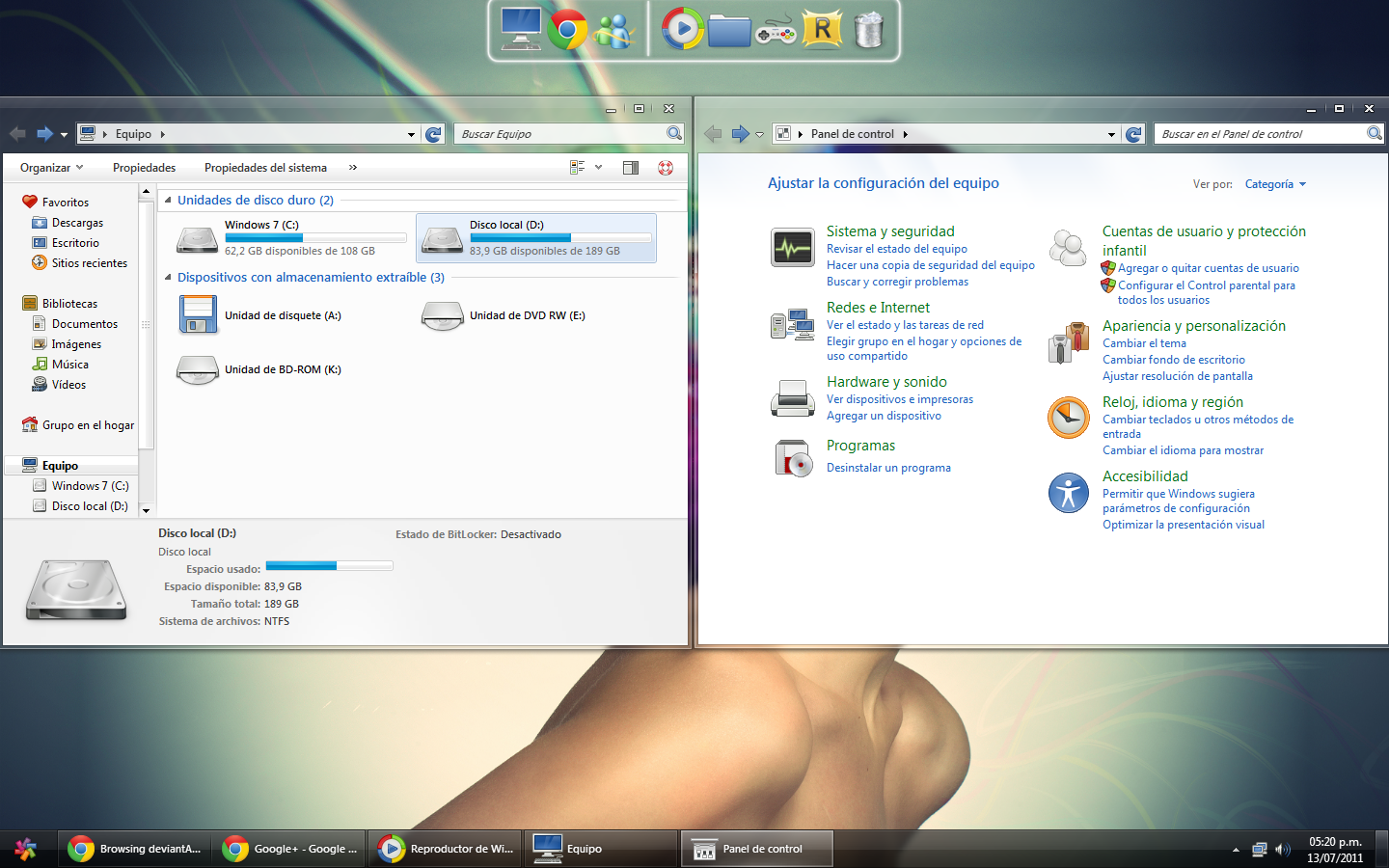Viewport: 1389px width, 868px height.
Task: Refresh the Panel de control address bar
Action: coord(1134,134)
